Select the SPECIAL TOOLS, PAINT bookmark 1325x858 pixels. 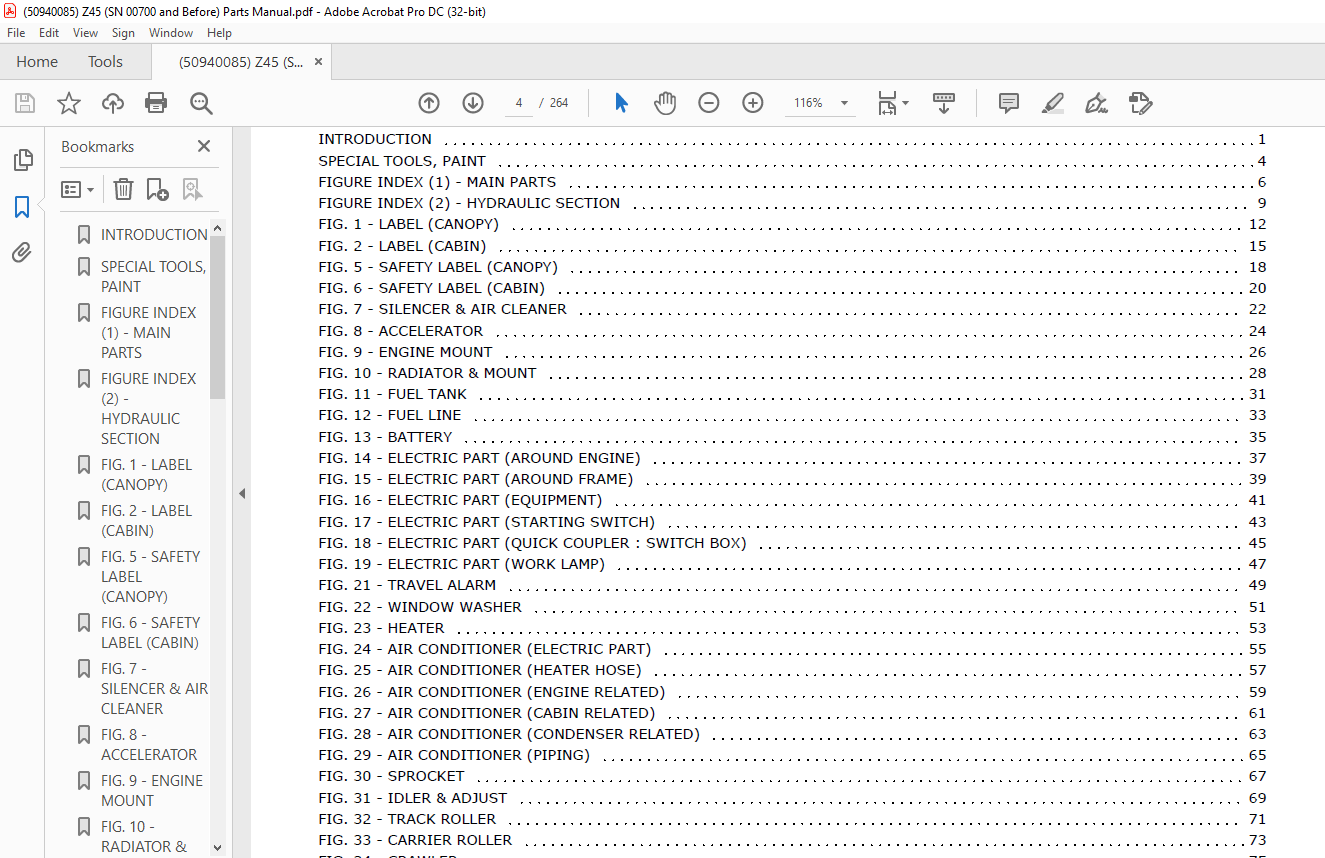pos(153,277)
